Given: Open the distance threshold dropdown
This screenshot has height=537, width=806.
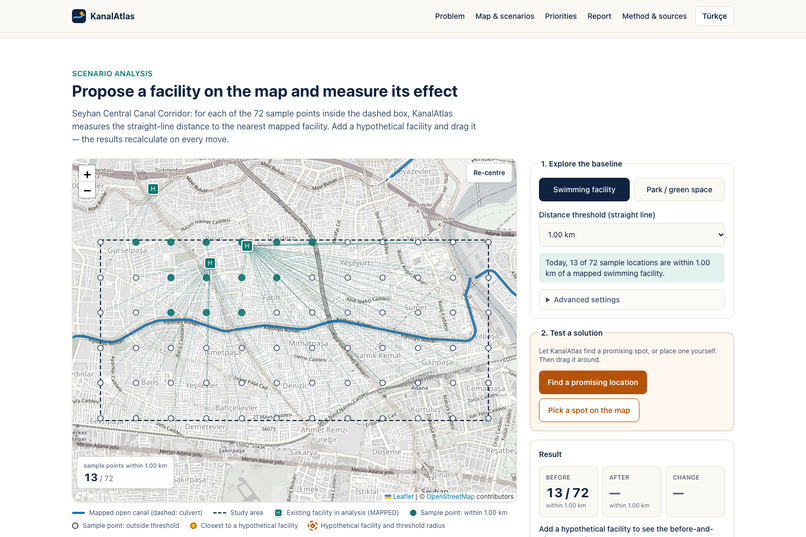Looking at the screenshot, I should [x=632, y=235].
